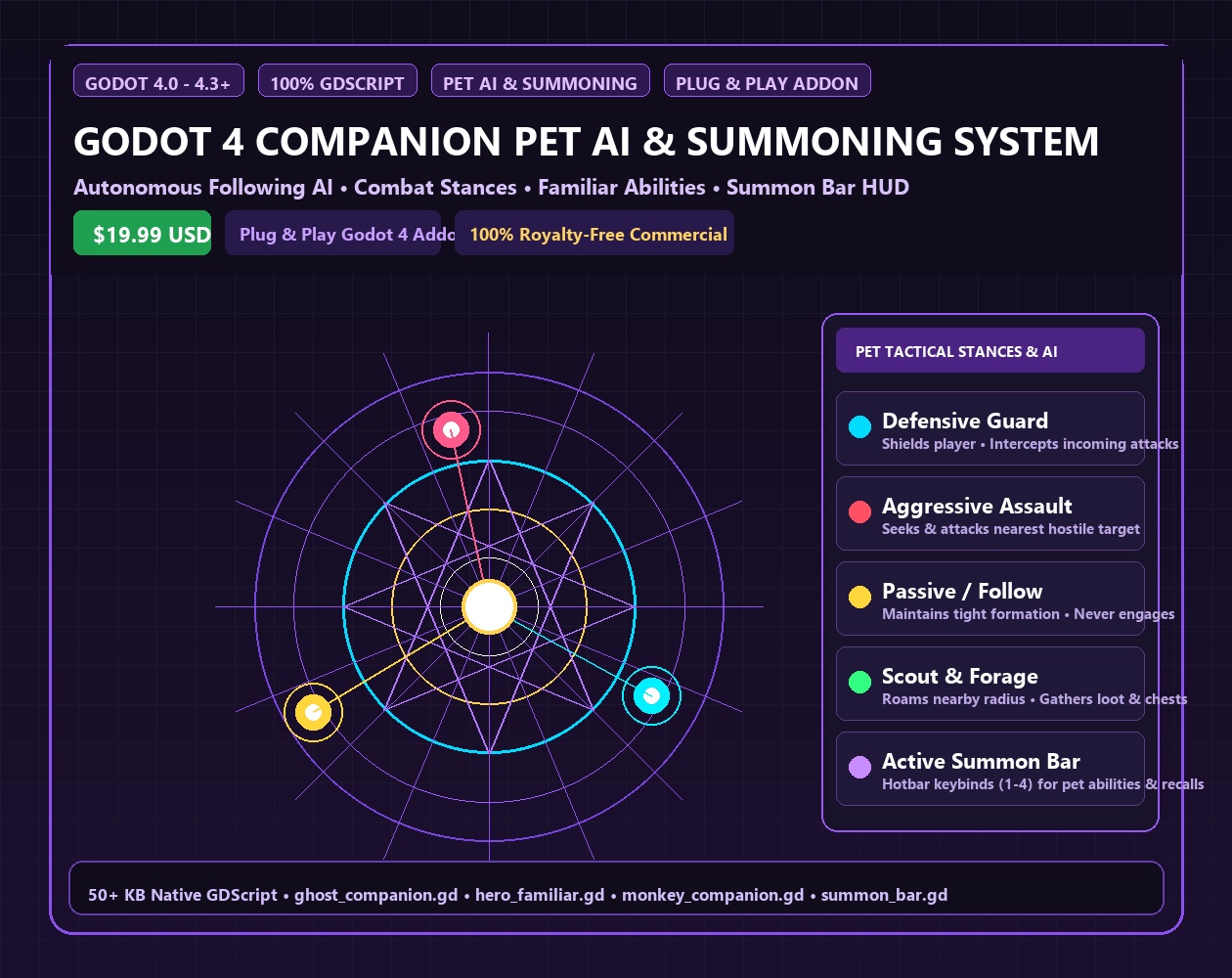Click the monkey_companion.gd file name
The height and width of the screenshot is (978, 1232).
[713, 895]
